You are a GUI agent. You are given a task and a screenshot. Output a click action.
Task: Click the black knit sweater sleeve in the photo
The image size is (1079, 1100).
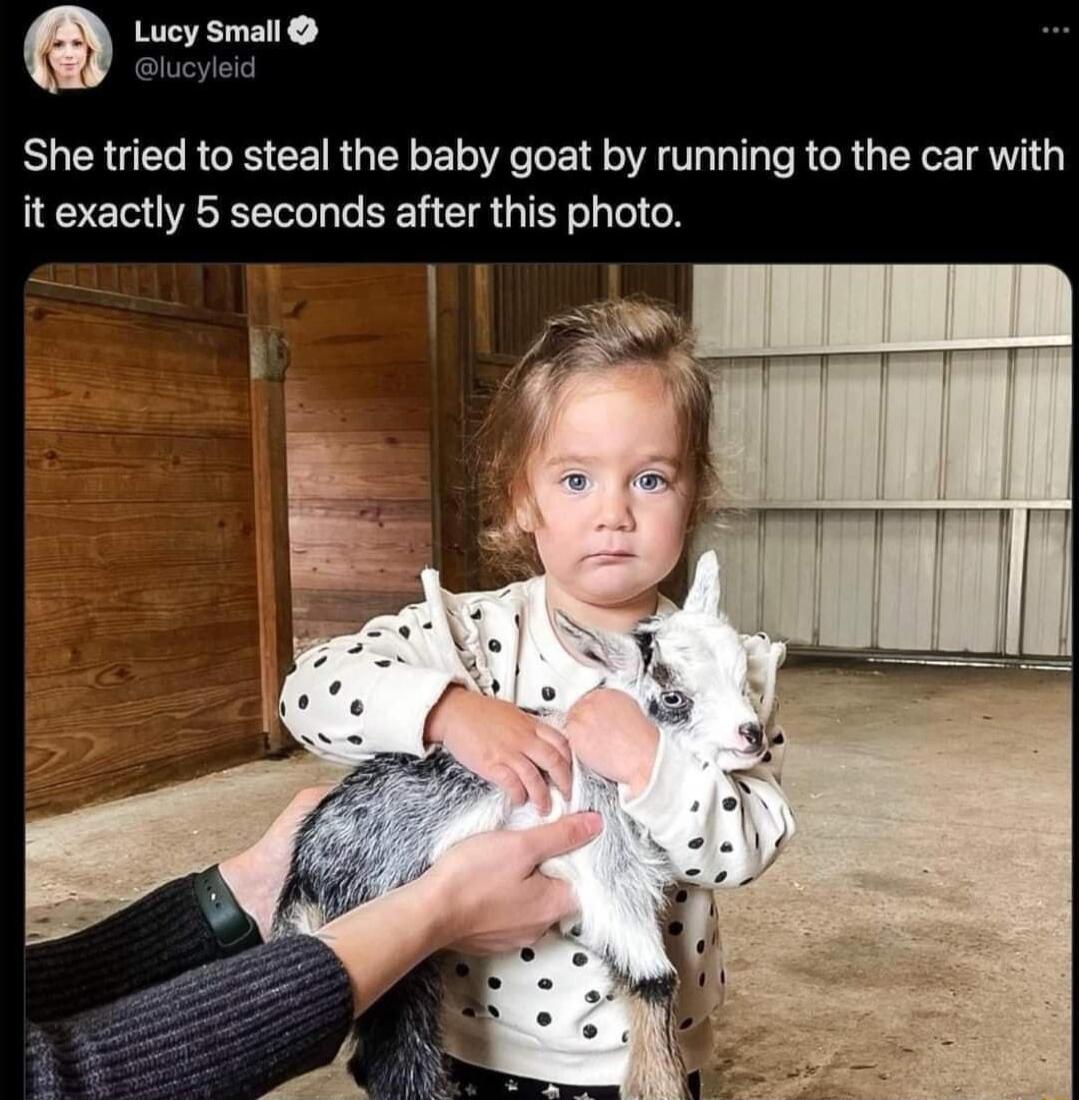pos(189,1010)
